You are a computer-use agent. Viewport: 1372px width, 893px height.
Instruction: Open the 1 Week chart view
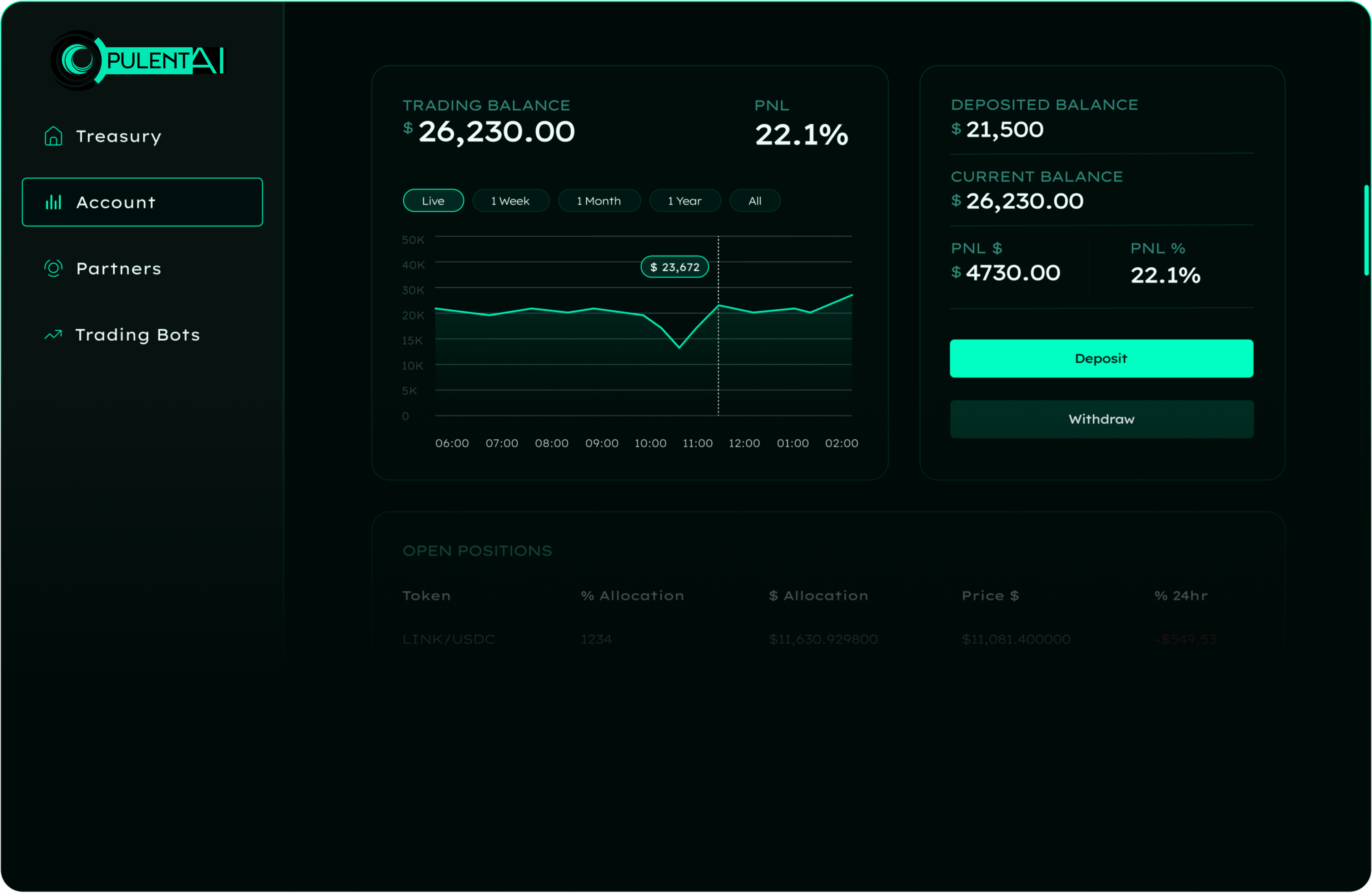(x=510, y=200)
